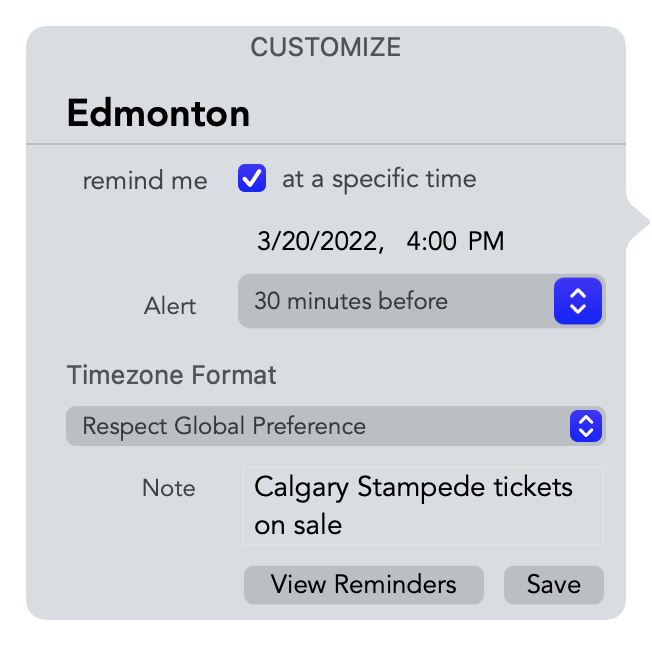Select the month value 3 in the date
The height and width of the screenshot is (646, 652).
coord(264,241)
